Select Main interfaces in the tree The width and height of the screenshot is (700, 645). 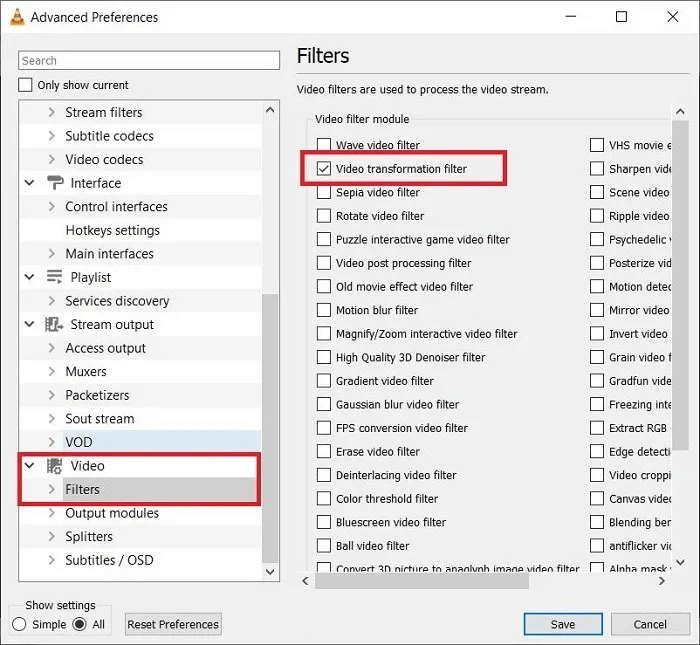coord(109,254)
